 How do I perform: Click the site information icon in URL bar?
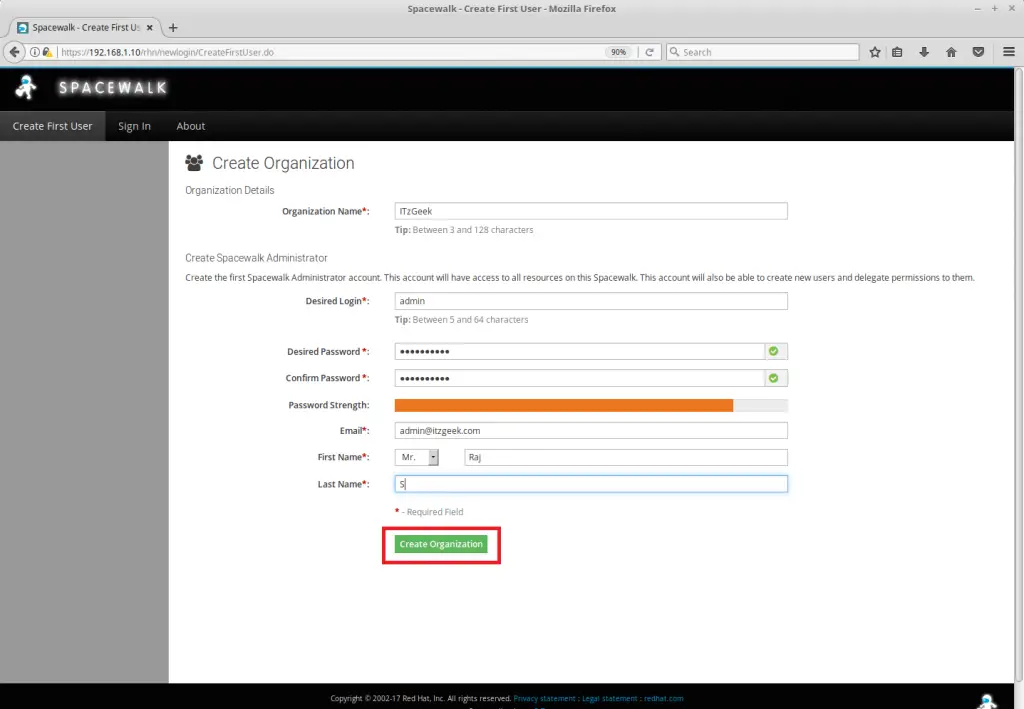tap(35, 52)
